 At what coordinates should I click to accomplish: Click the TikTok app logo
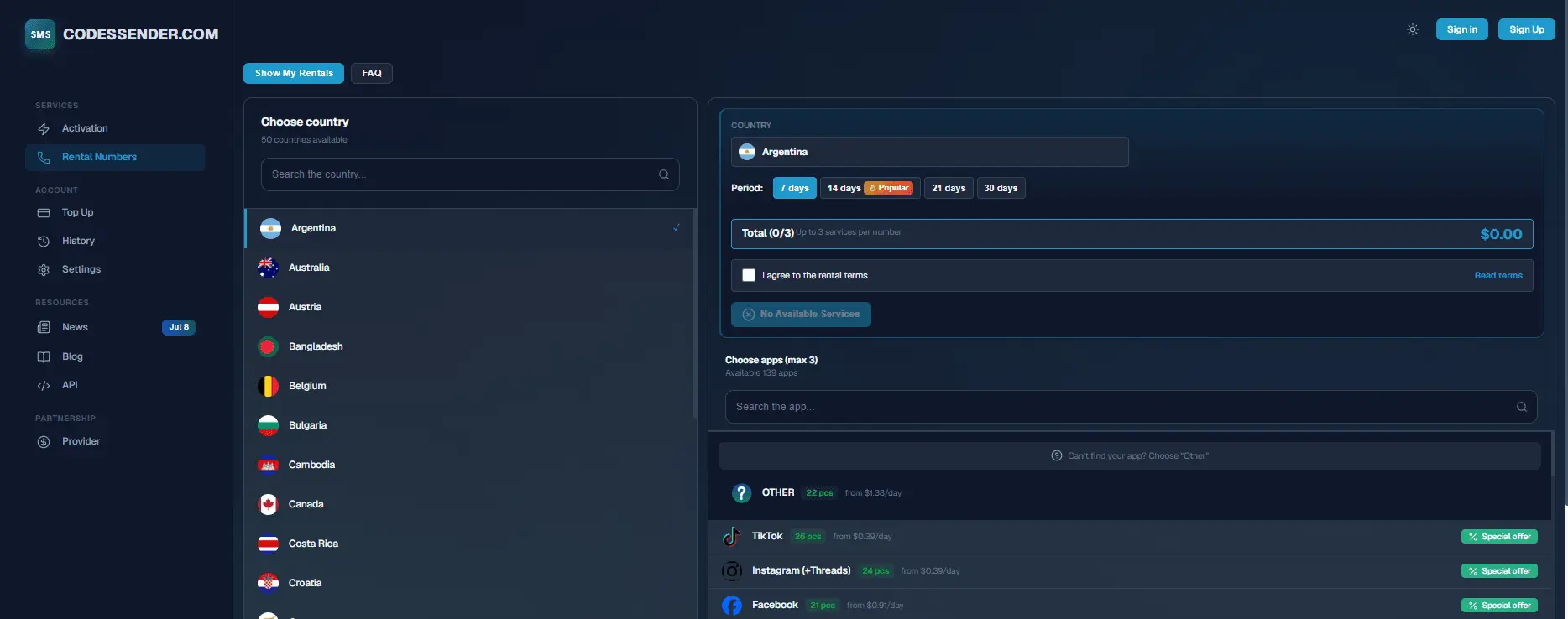[x=732, y=537]
